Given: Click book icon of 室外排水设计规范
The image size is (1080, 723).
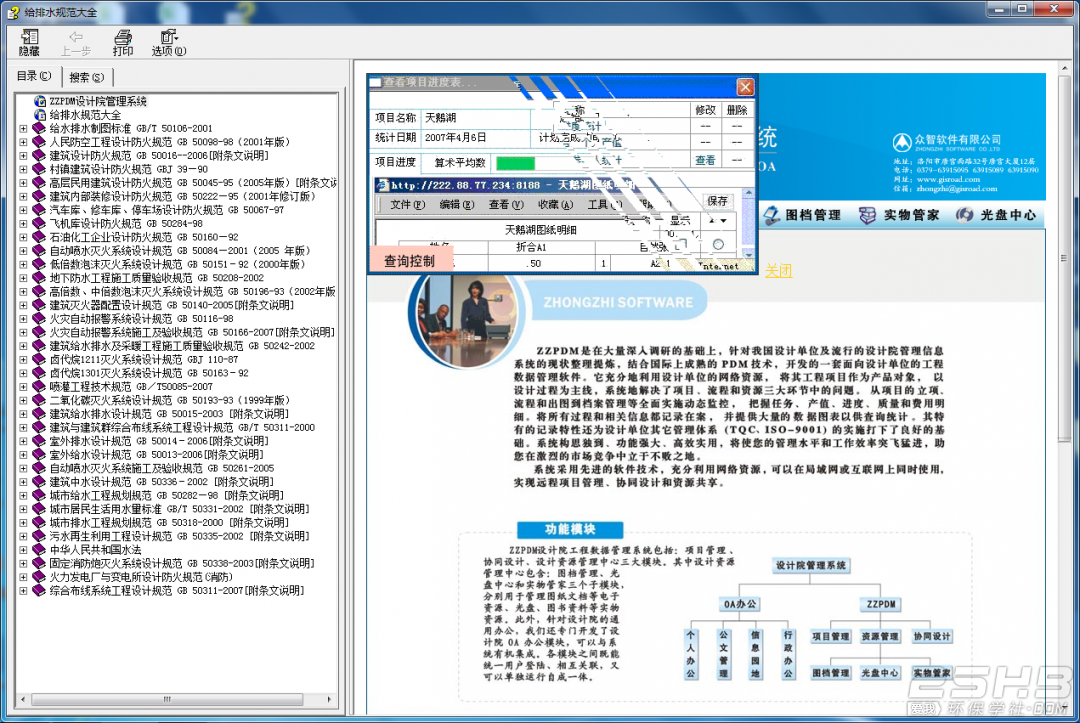Looking at the screenshot, I should (x=39, y=441).
